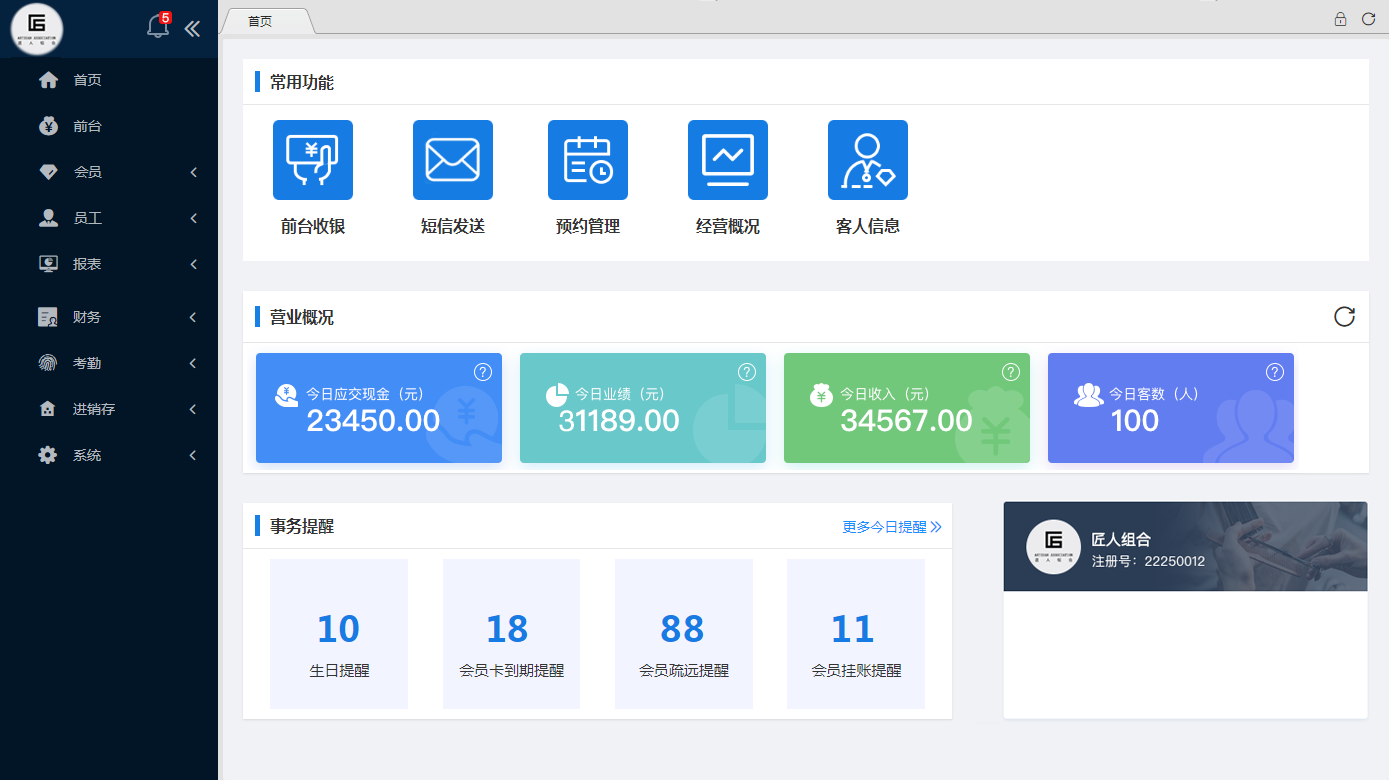Select 财务 label in the sidebar
Image resolution: width=1389 pixels, height=780 pixels.
tap(87, 317)
